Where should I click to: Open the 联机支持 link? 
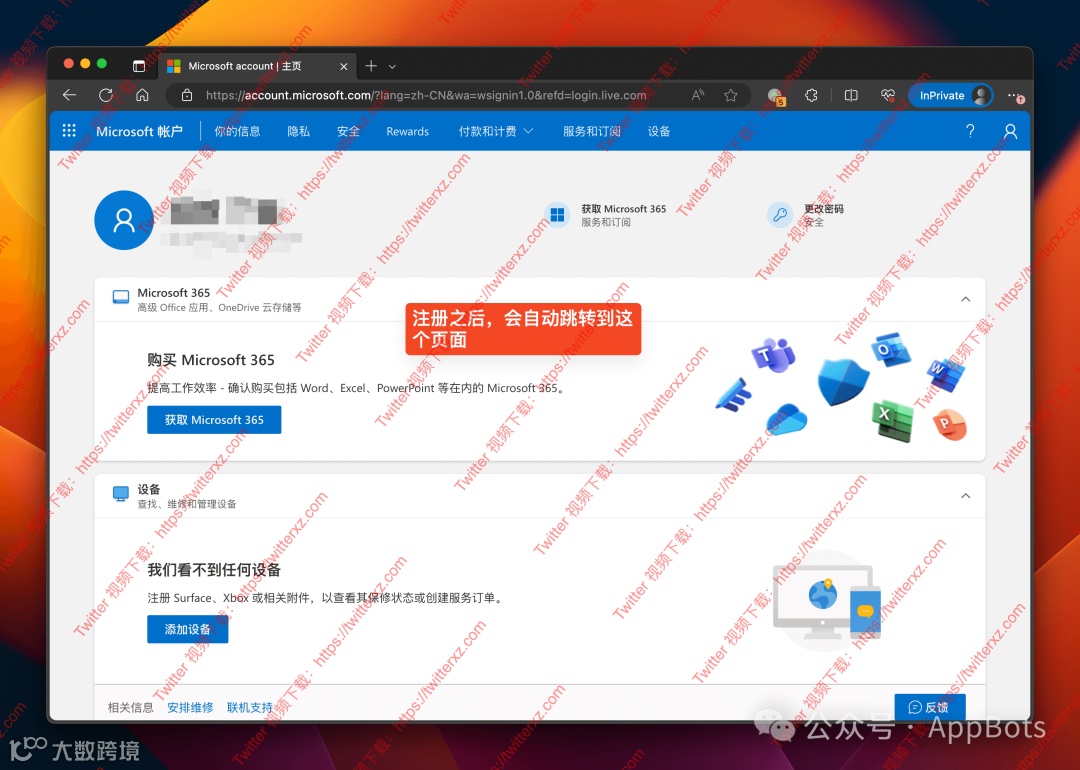[x=250, y=707]
